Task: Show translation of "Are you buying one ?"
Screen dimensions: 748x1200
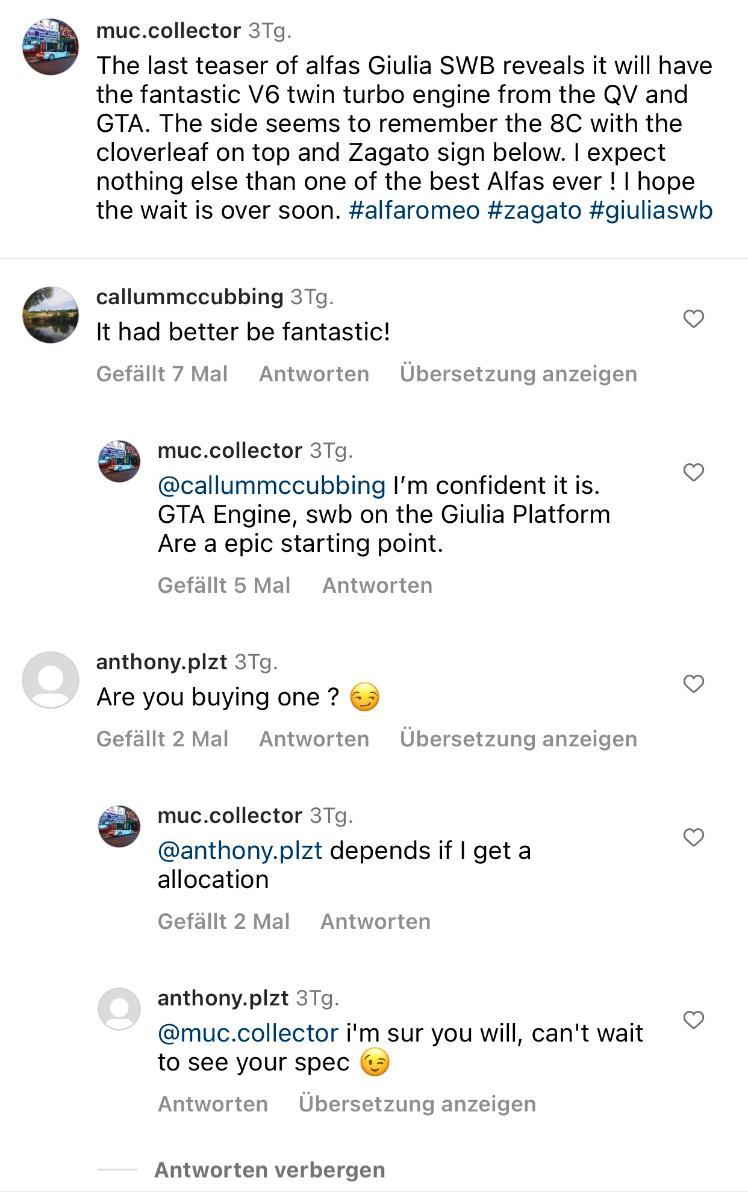Action: 518,739
